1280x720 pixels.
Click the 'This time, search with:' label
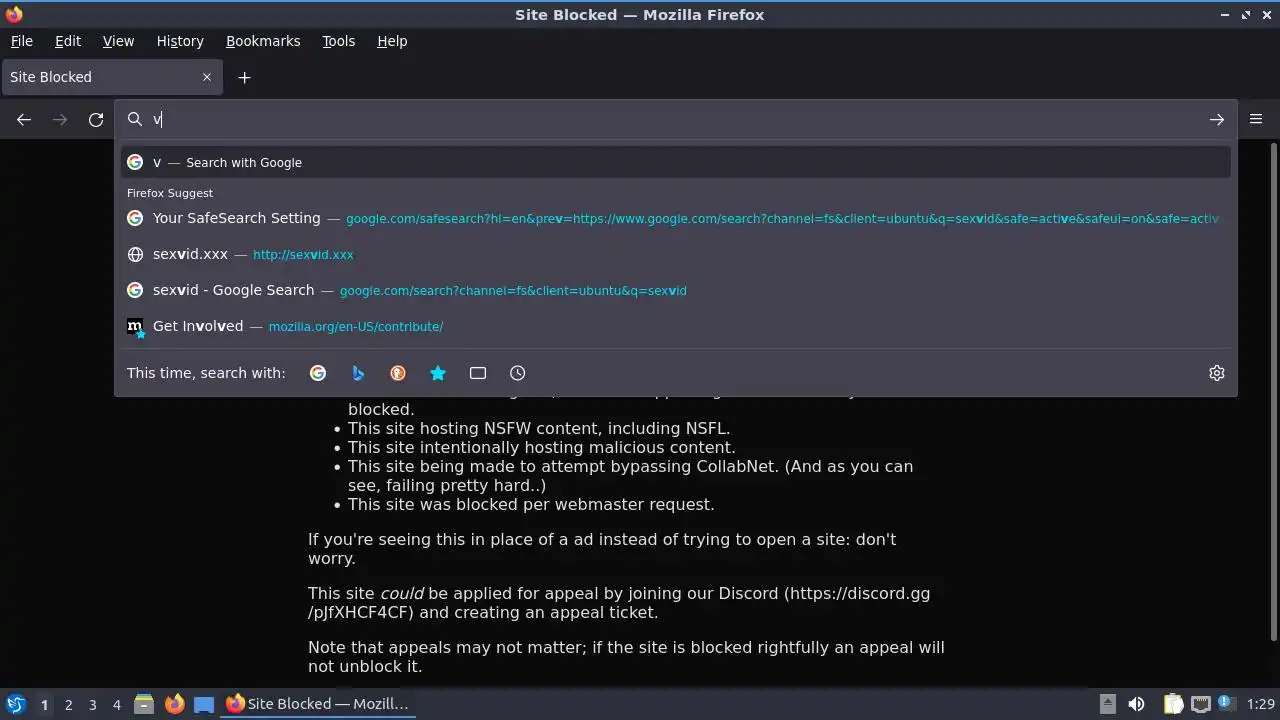click(206, 373)
